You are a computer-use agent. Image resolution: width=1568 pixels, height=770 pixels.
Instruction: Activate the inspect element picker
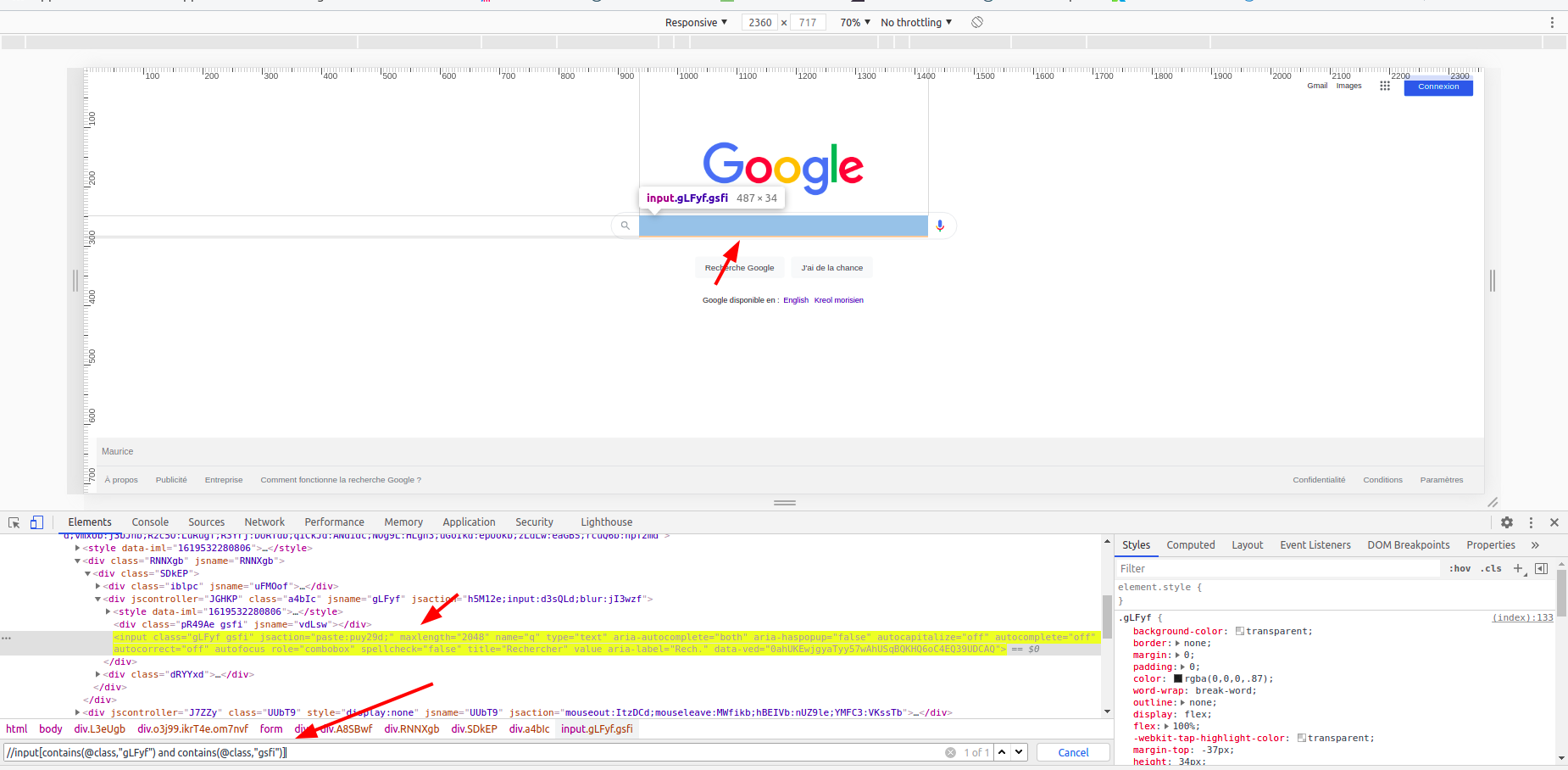14,522
